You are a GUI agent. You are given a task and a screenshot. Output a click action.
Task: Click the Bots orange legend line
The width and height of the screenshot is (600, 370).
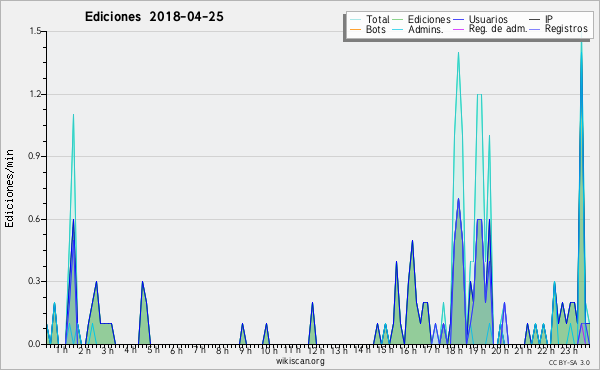pos(355,29)
